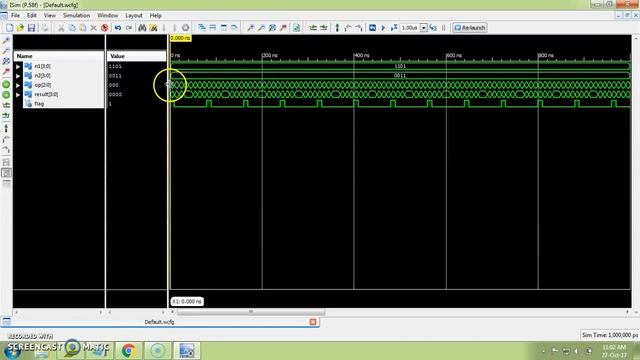
Task: Click the Save floppy disk icon
Action: (x=31, y=28)
